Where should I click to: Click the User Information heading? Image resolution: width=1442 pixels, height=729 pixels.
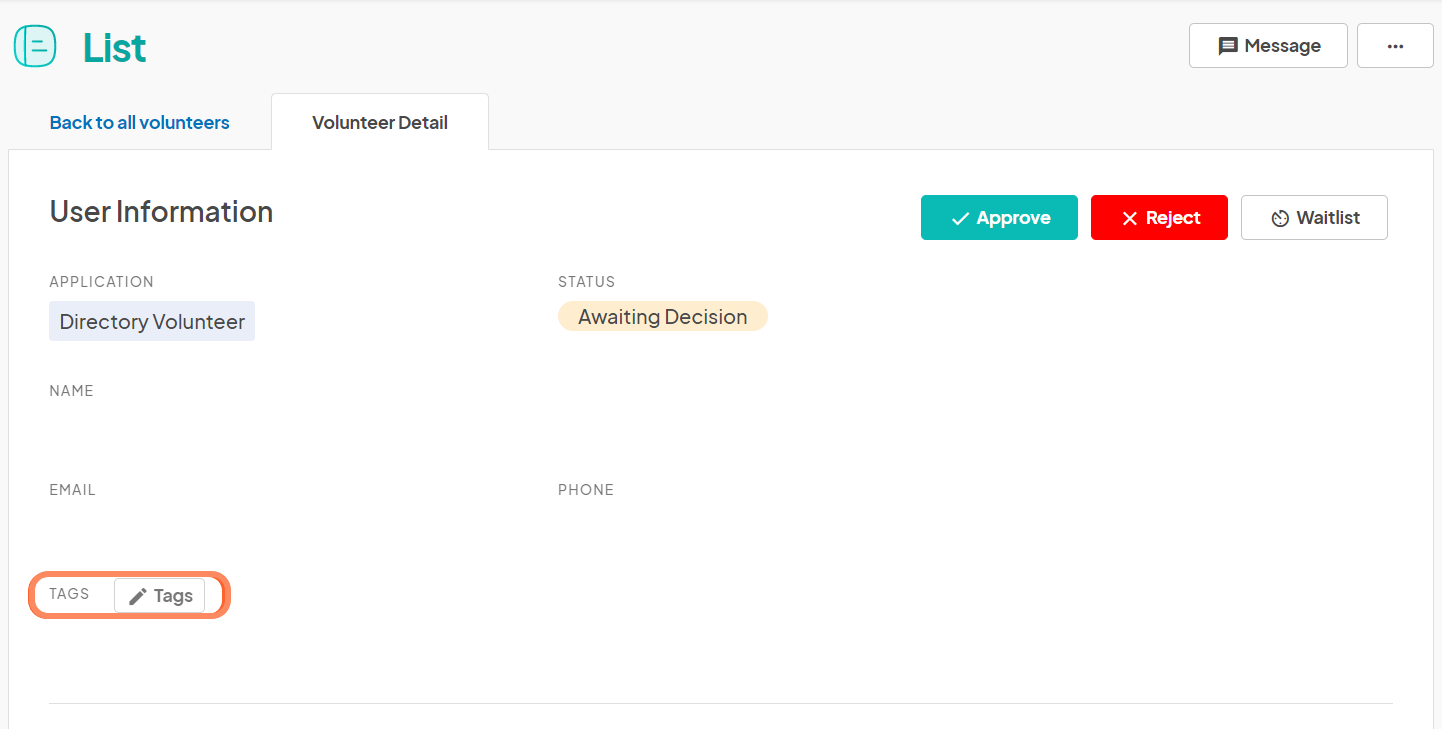(161, 212)
